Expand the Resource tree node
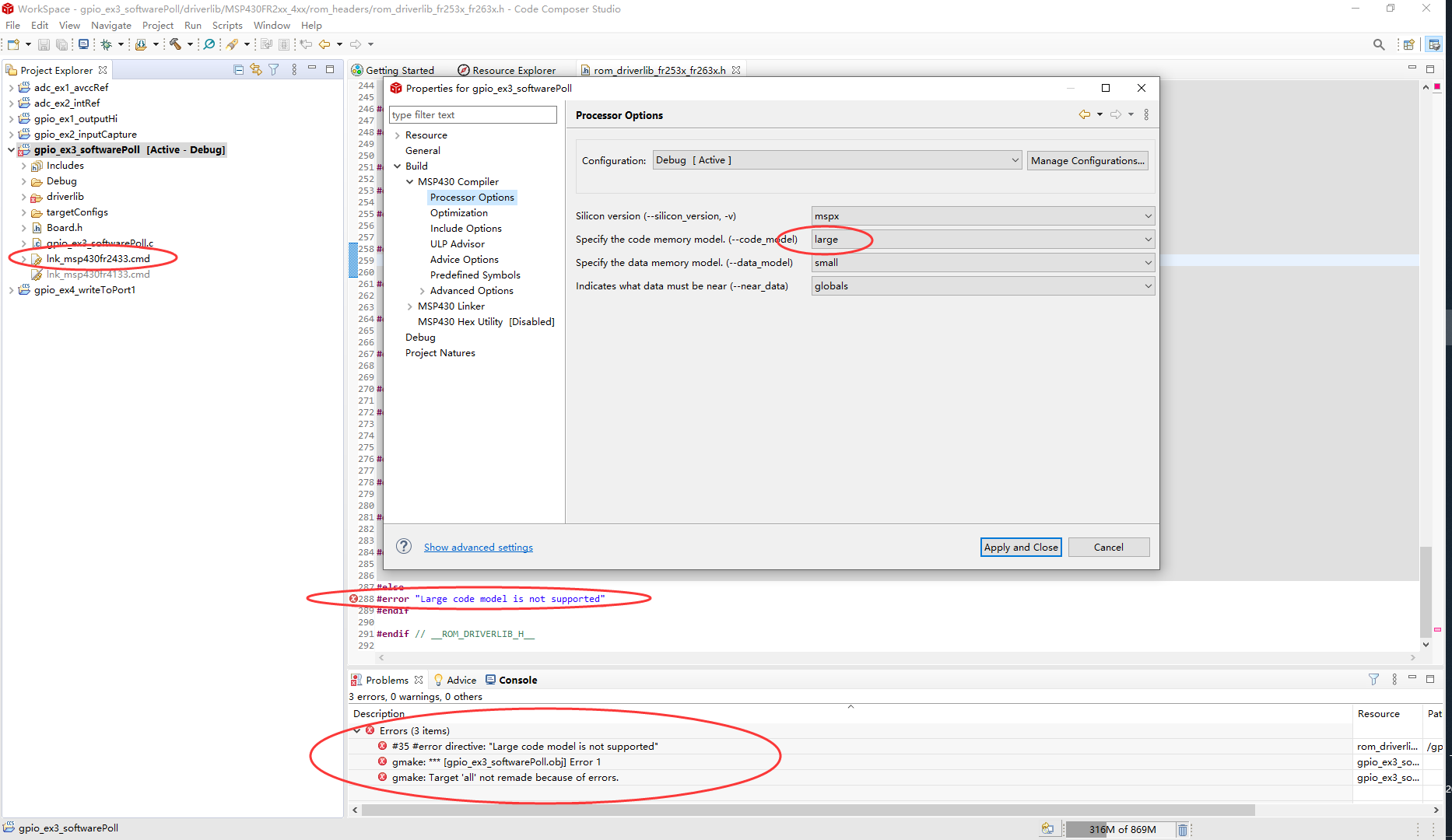Image resolution: width=1452 pixels, height=840 pixels. click(x=398, y=135)
